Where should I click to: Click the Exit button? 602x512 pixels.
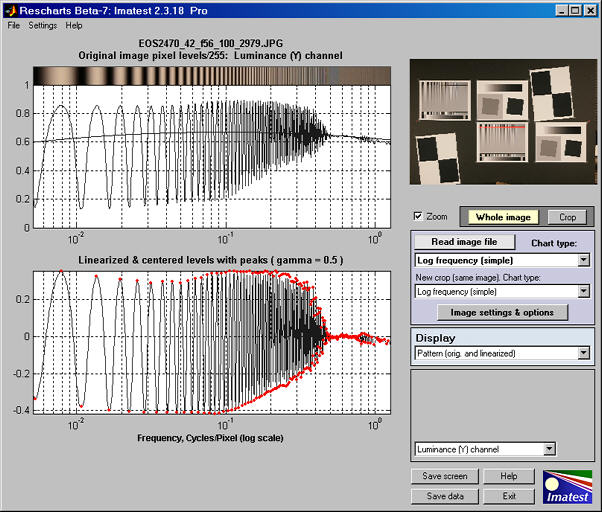click(509, 496)
